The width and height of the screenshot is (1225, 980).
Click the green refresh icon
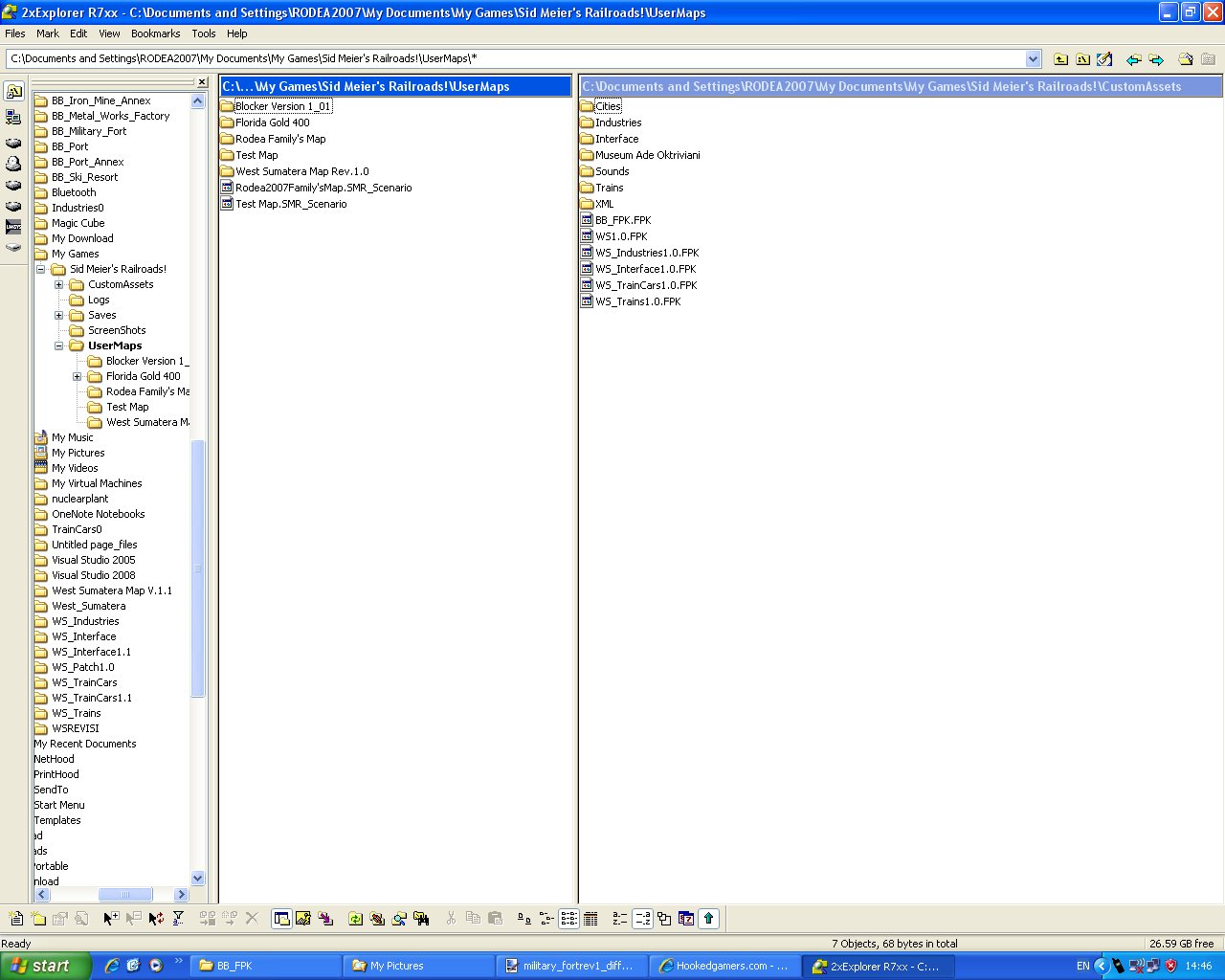355,919
